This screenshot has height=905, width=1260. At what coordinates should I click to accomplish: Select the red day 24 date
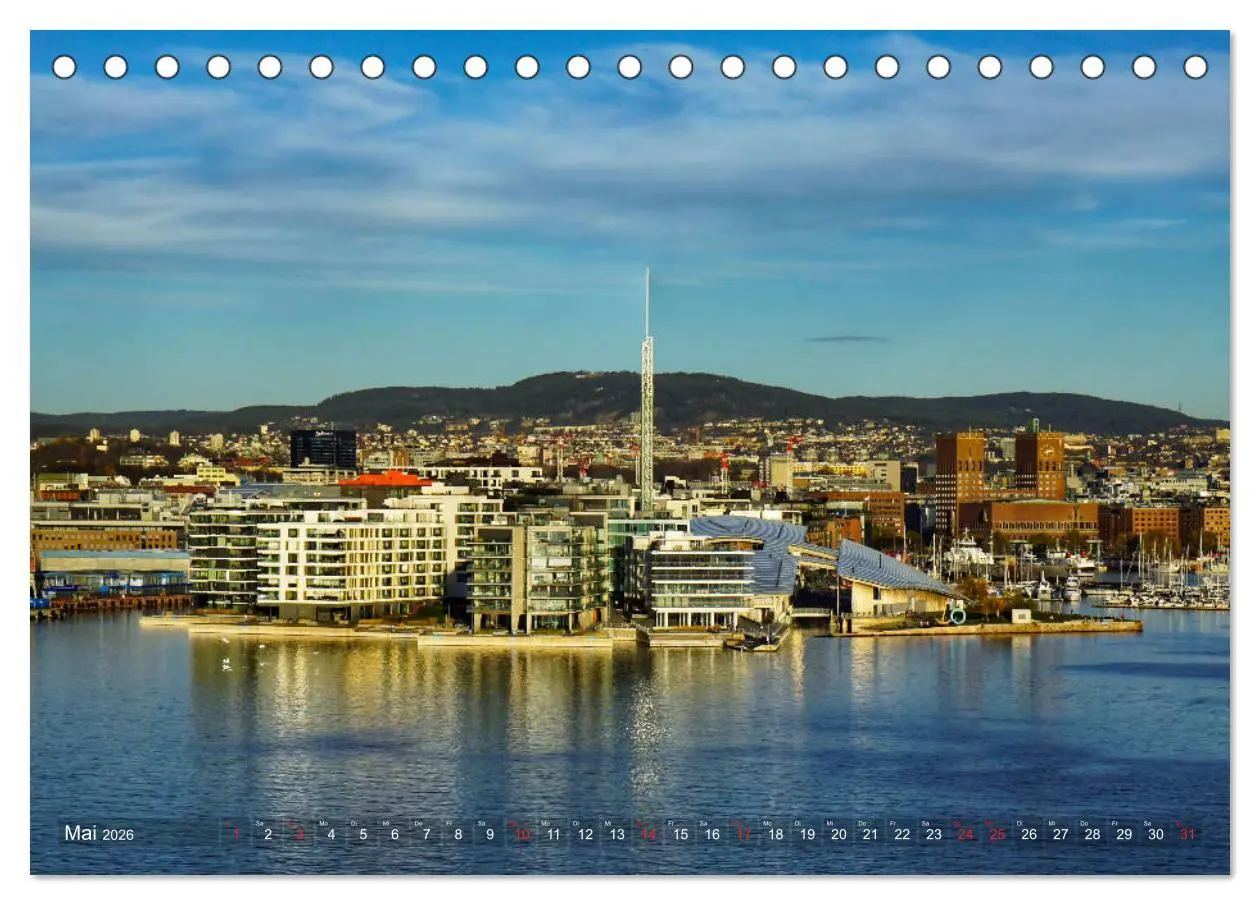965,834
